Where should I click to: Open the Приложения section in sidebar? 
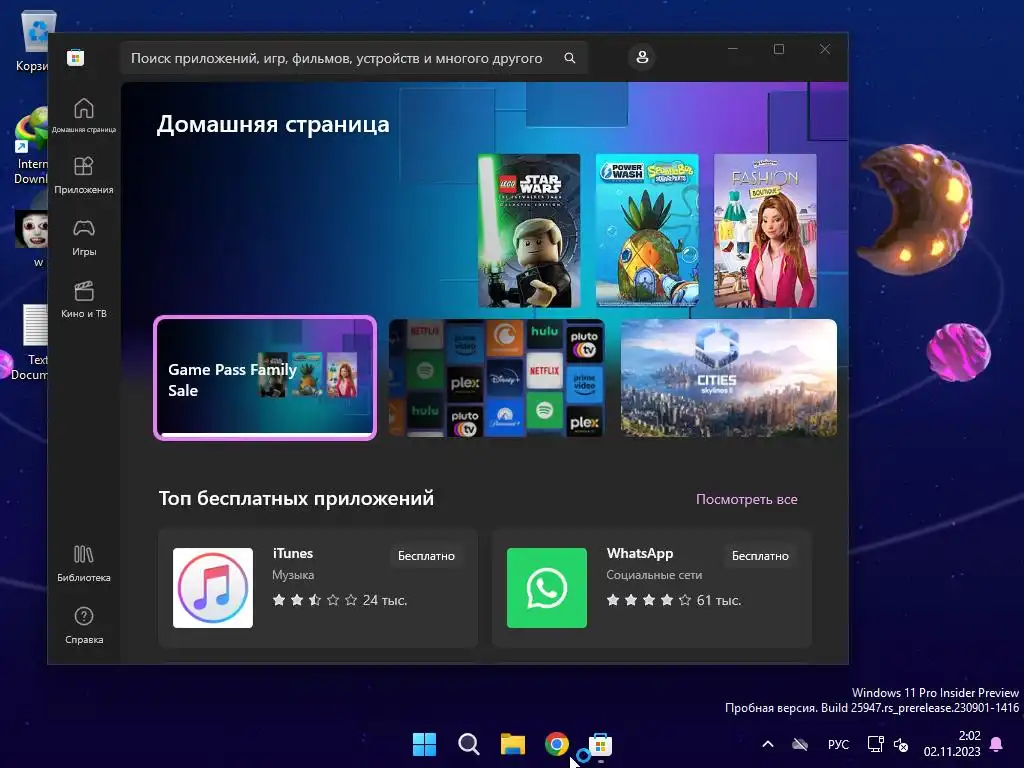[x=84, y=175]
